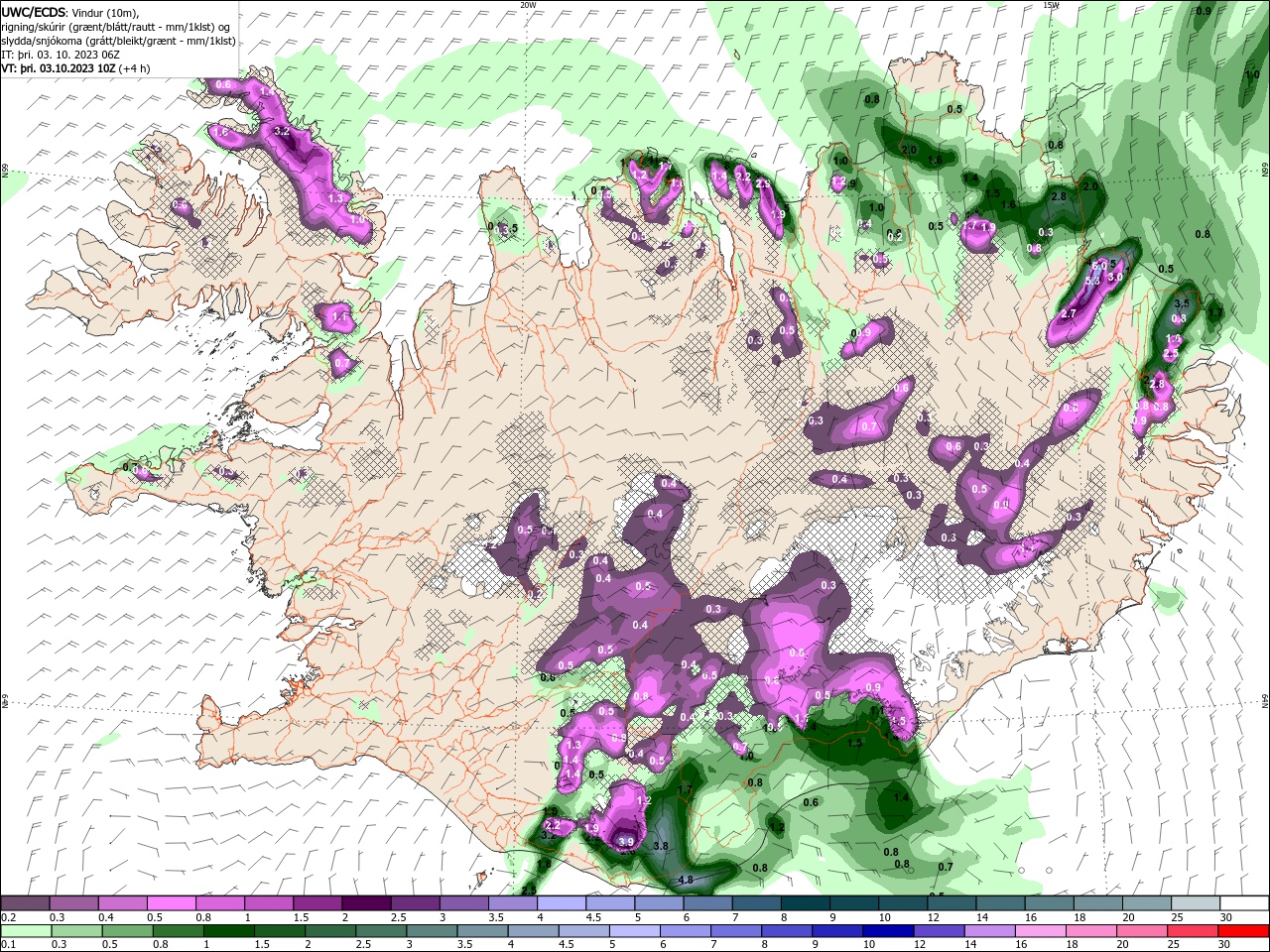Pick the darkest green 1 mm rain swatch
1270x952 pixels.
[x=227, y=931]
